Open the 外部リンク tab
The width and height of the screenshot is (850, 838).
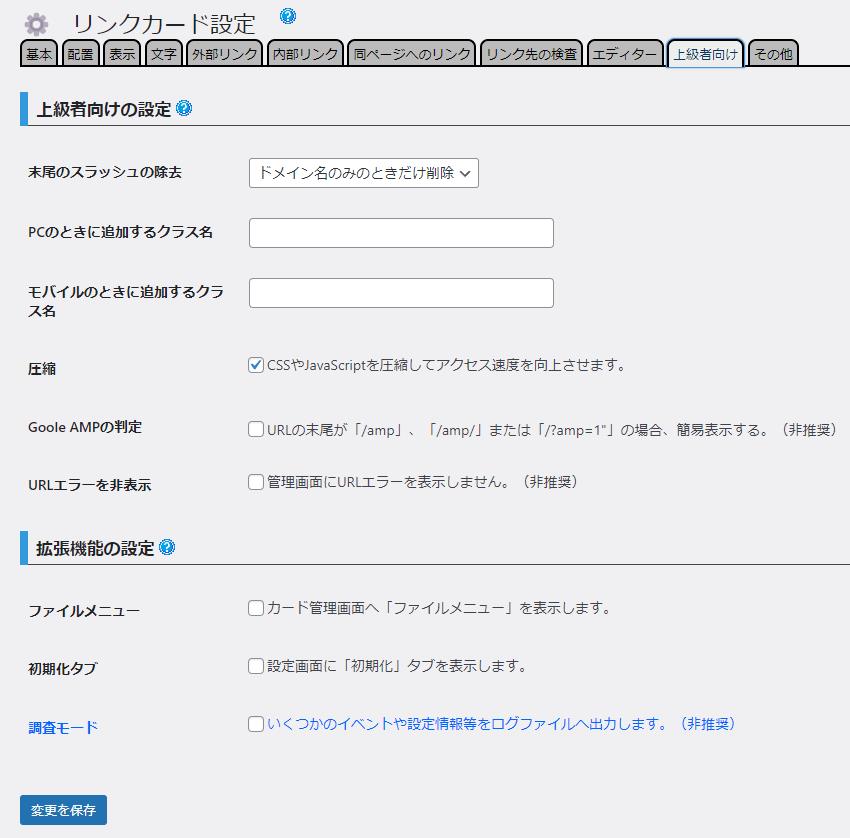point(225,54)
